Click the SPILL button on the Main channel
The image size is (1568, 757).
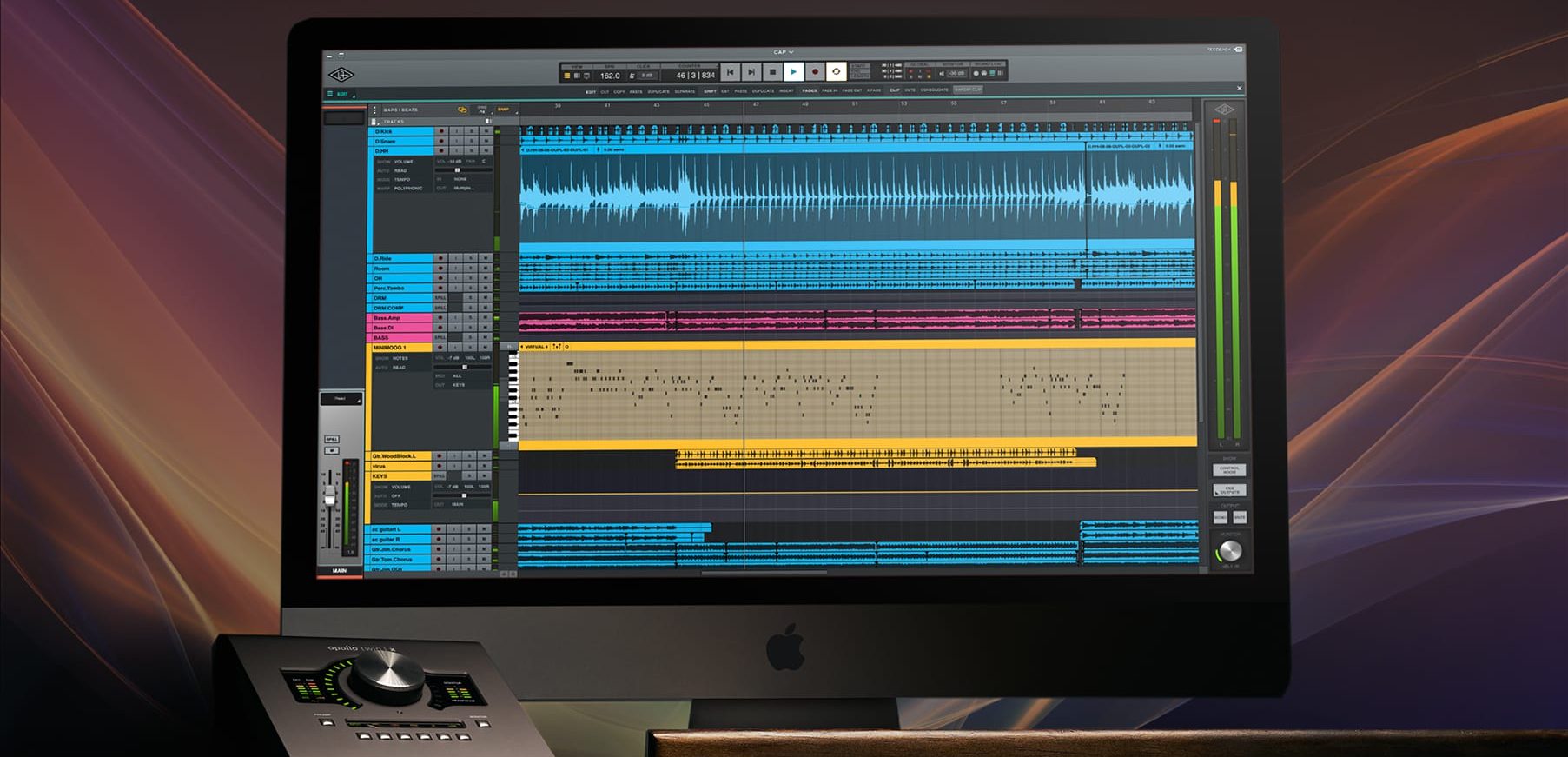[332, 439]
